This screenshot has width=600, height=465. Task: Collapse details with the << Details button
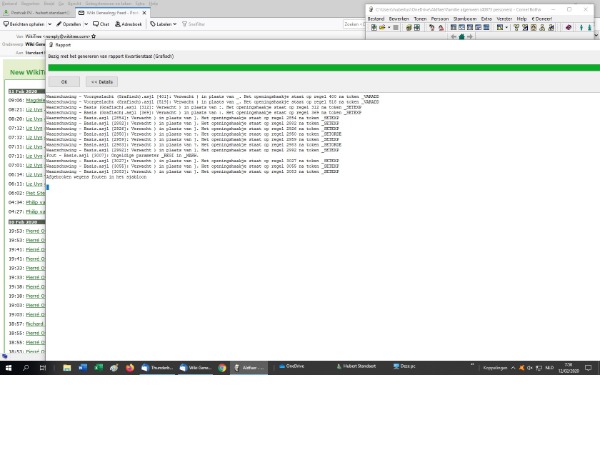102,81
